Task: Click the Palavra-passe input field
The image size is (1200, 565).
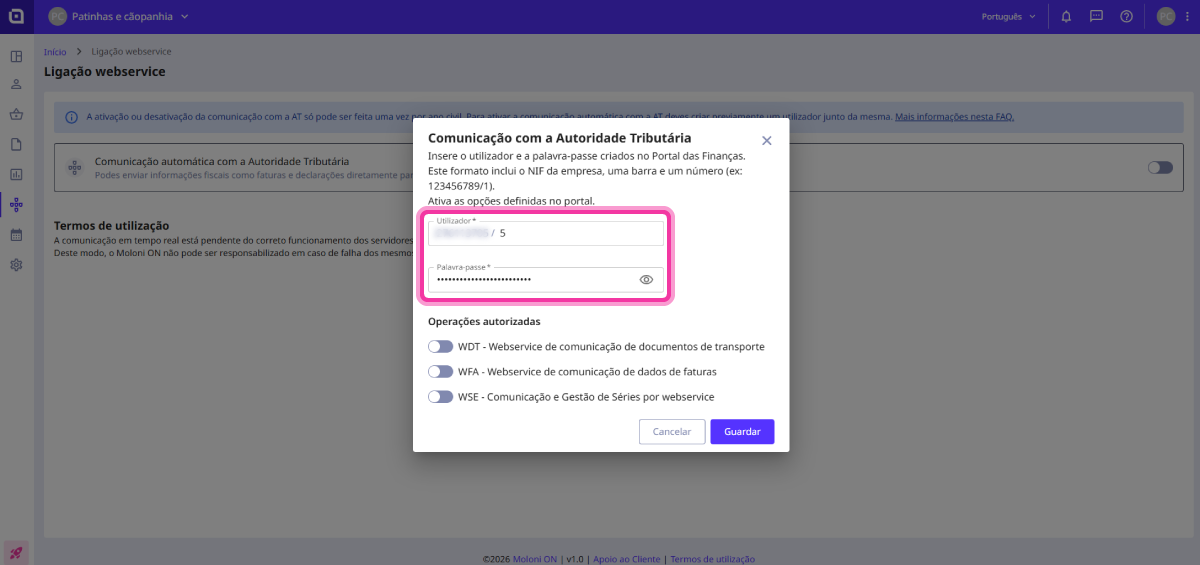Action: coord(546,280)
